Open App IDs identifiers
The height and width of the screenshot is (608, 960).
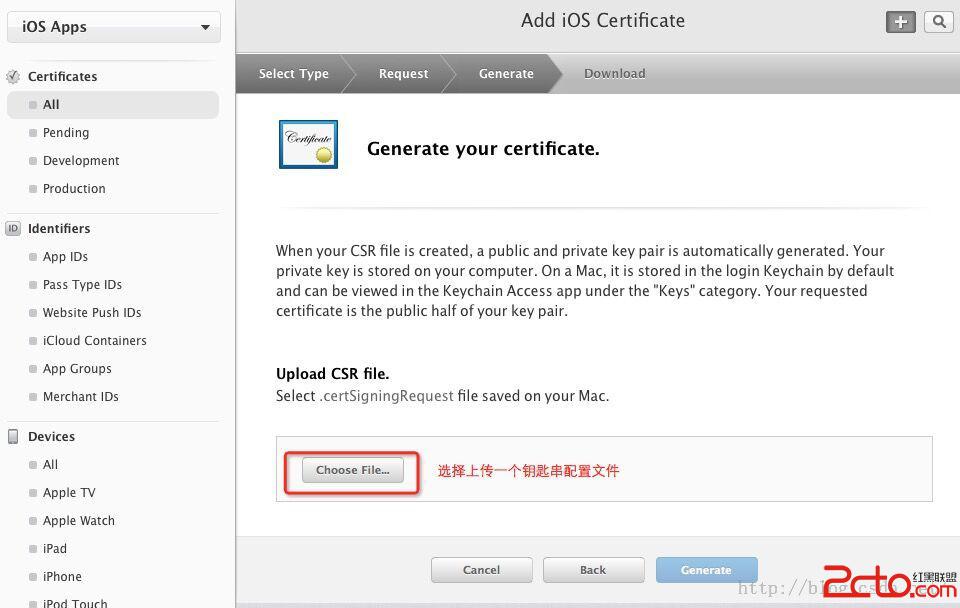point(66,257)
